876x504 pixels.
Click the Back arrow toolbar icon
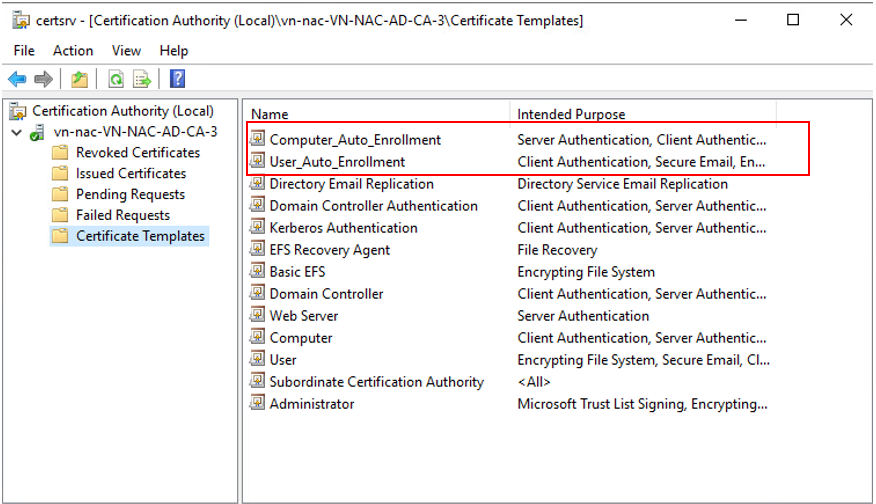pyautogui.click(x=17, y=79)
